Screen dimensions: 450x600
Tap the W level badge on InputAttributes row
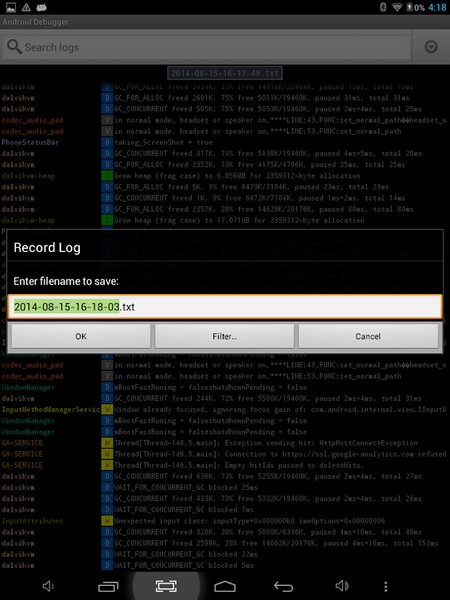tap(107, 521)
